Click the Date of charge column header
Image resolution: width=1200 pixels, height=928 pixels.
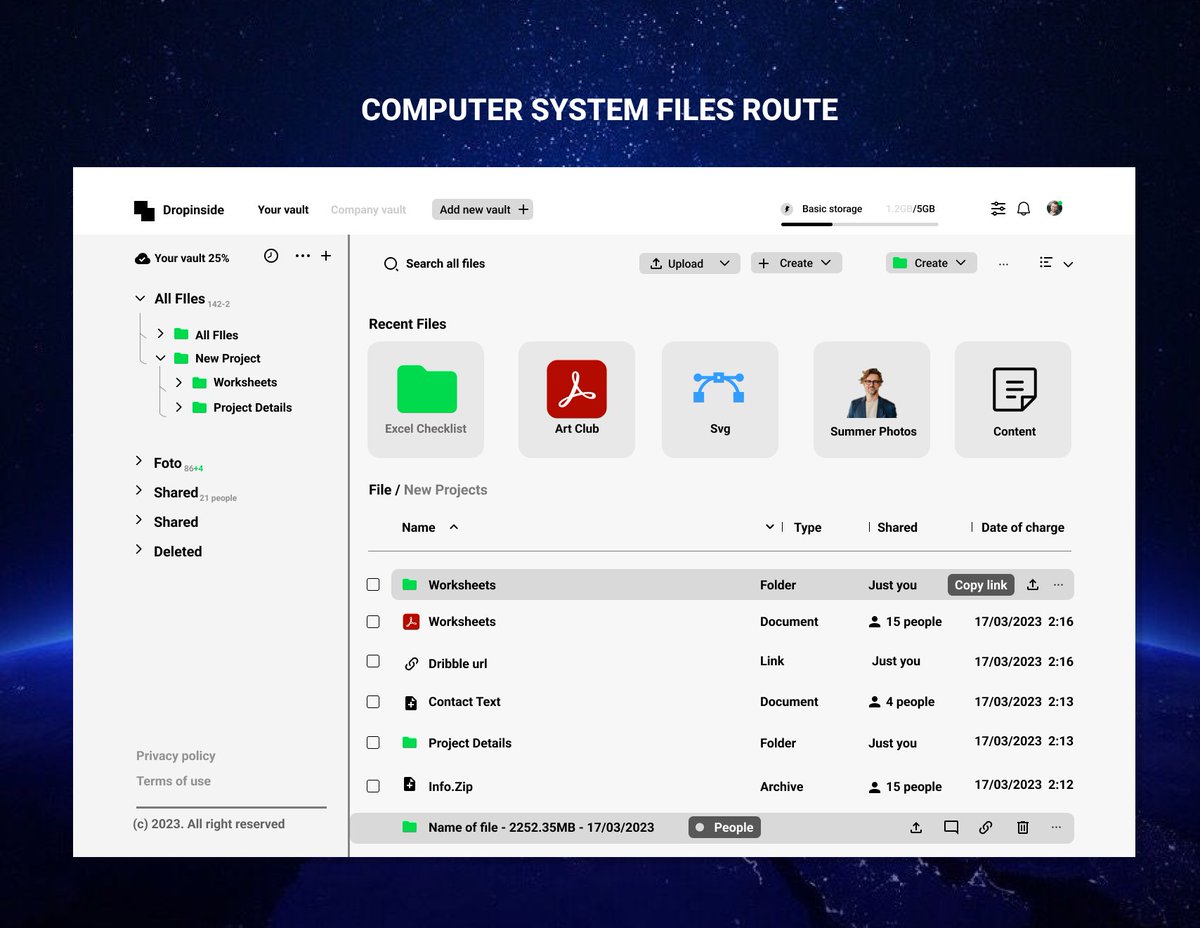(1023, 527)
